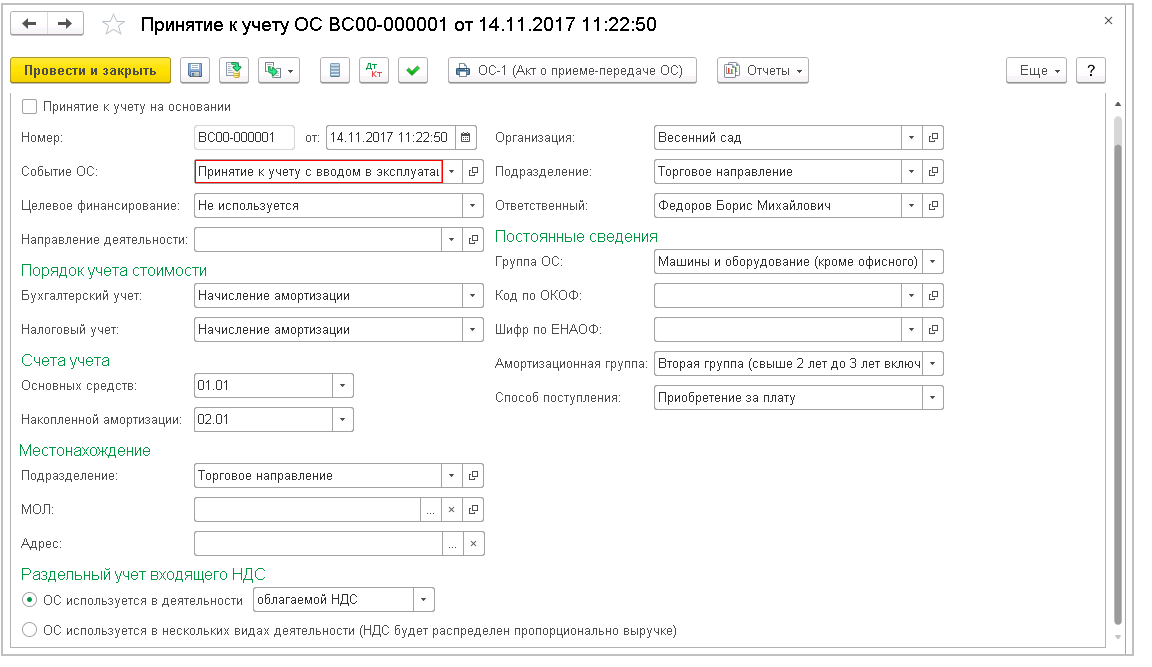The image size is (1152, 667).
Task: Open the Событие ОС linked record icon
Action: (x=474, y=172)
